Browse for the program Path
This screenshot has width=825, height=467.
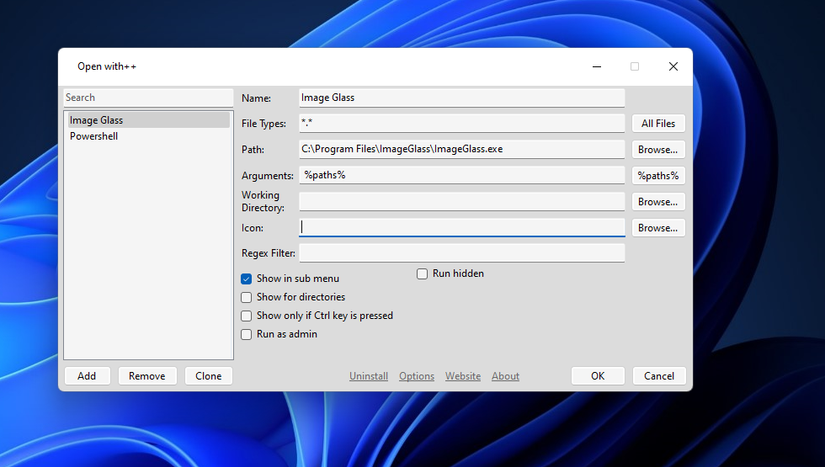pos(658,149)
